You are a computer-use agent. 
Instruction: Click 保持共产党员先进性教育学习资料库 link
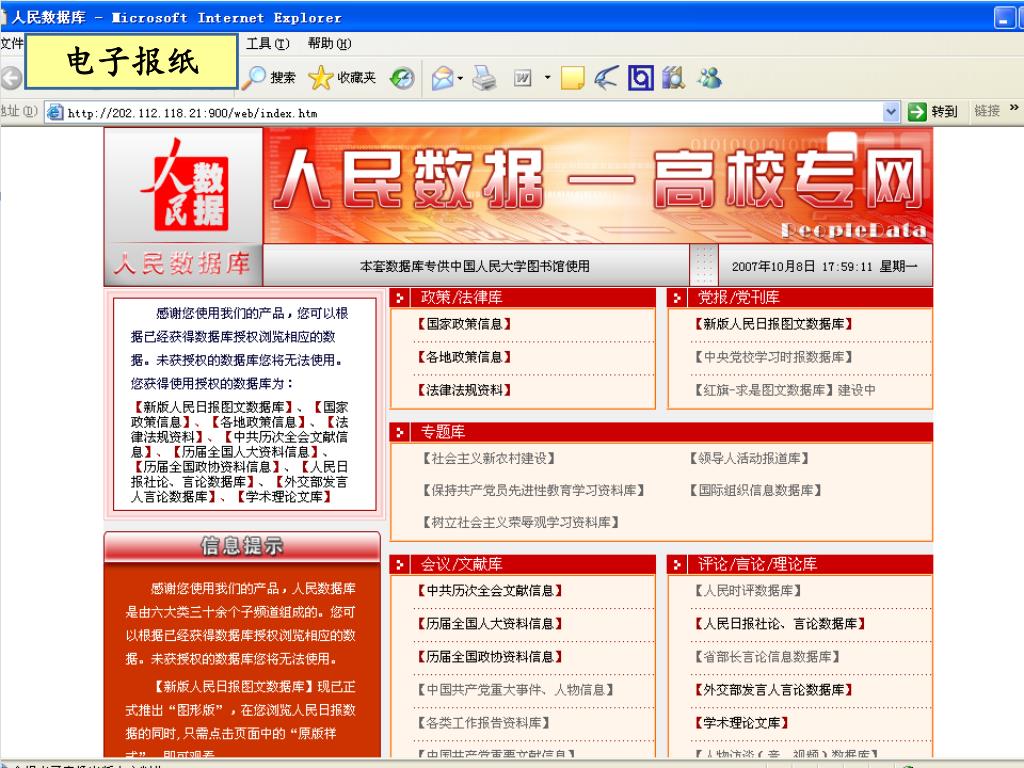(x=534, y=490)
